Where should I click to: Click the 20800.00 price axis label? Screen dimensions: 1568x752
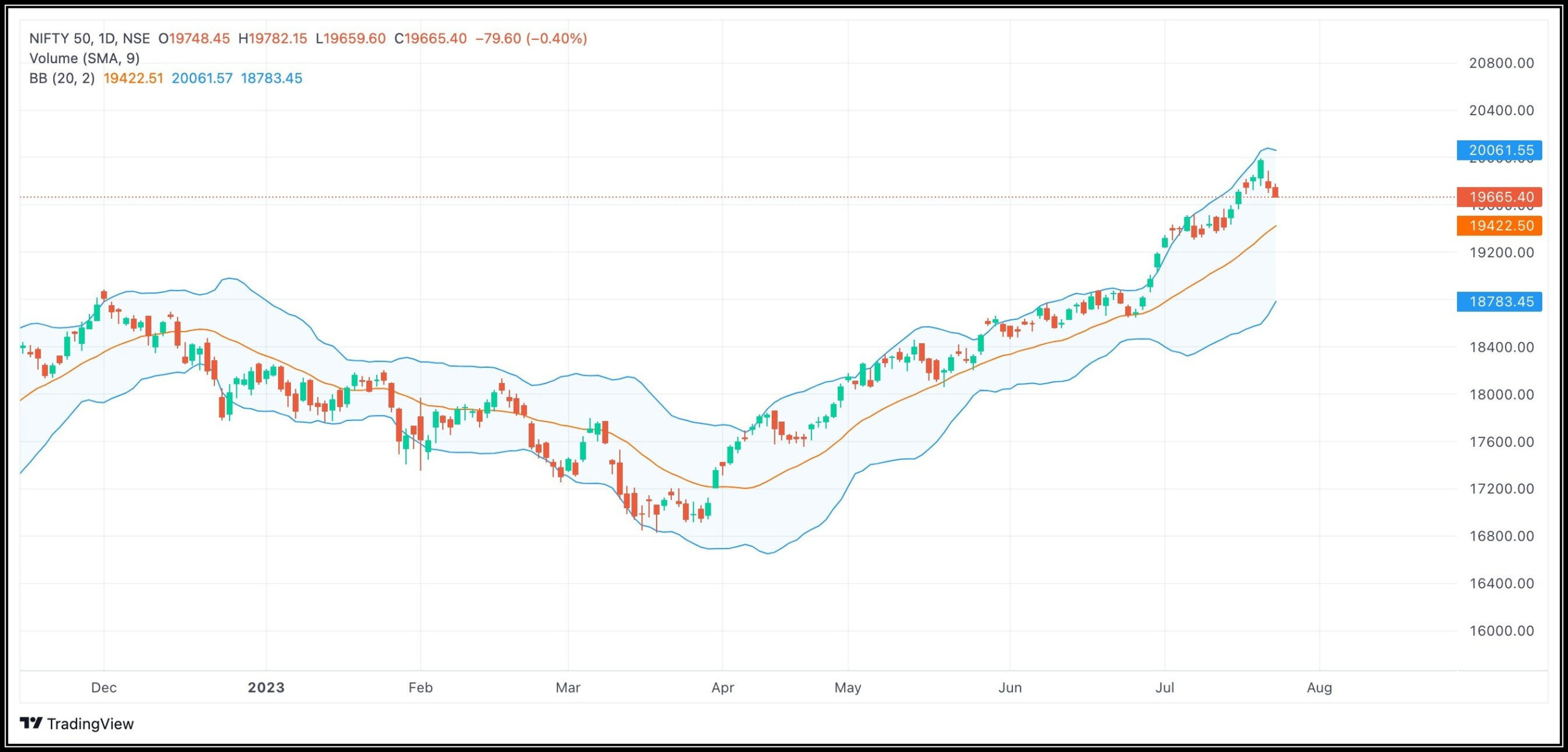tap(1502, 63)
